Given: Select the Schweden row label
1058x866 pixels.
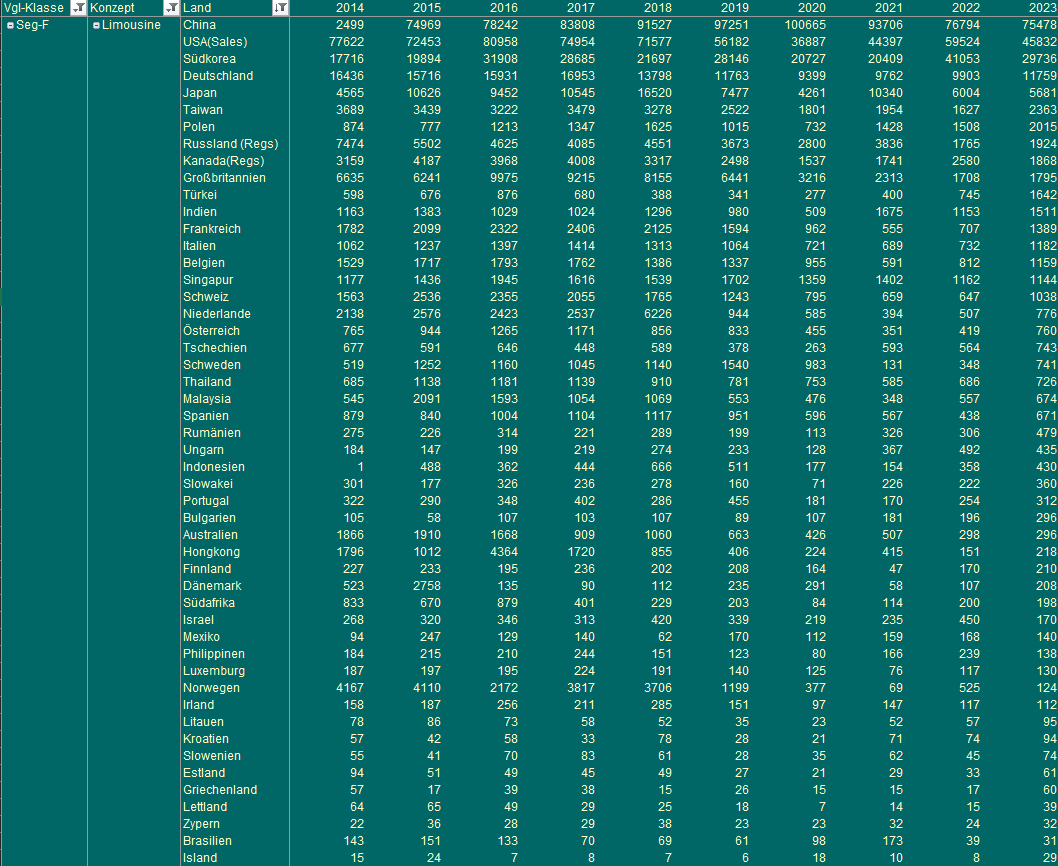Looking at the screenshot, I should click(211, 364).
